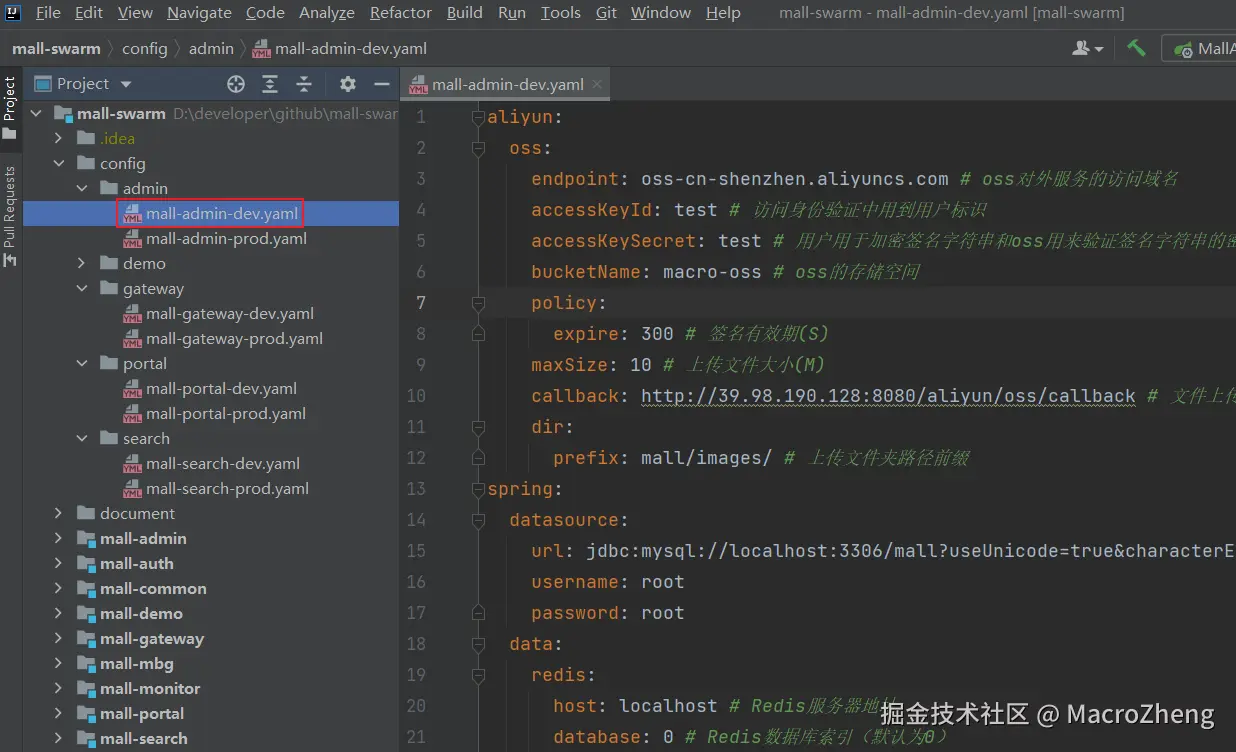Click the Expand All icon in Project panel
The image size is (1236, 752).
coord(270,84)
